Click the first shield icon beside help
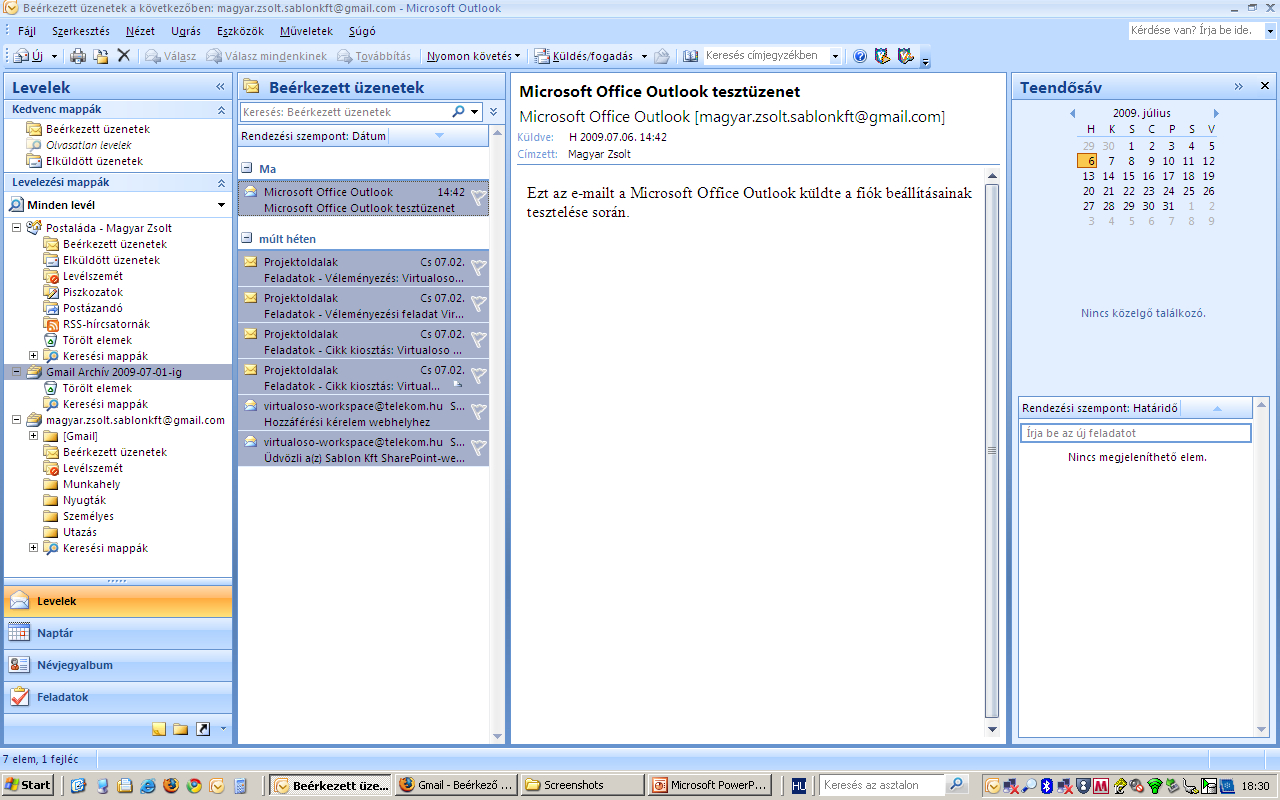This screenshot has height=800, width=1280. [x=882, y=56]
